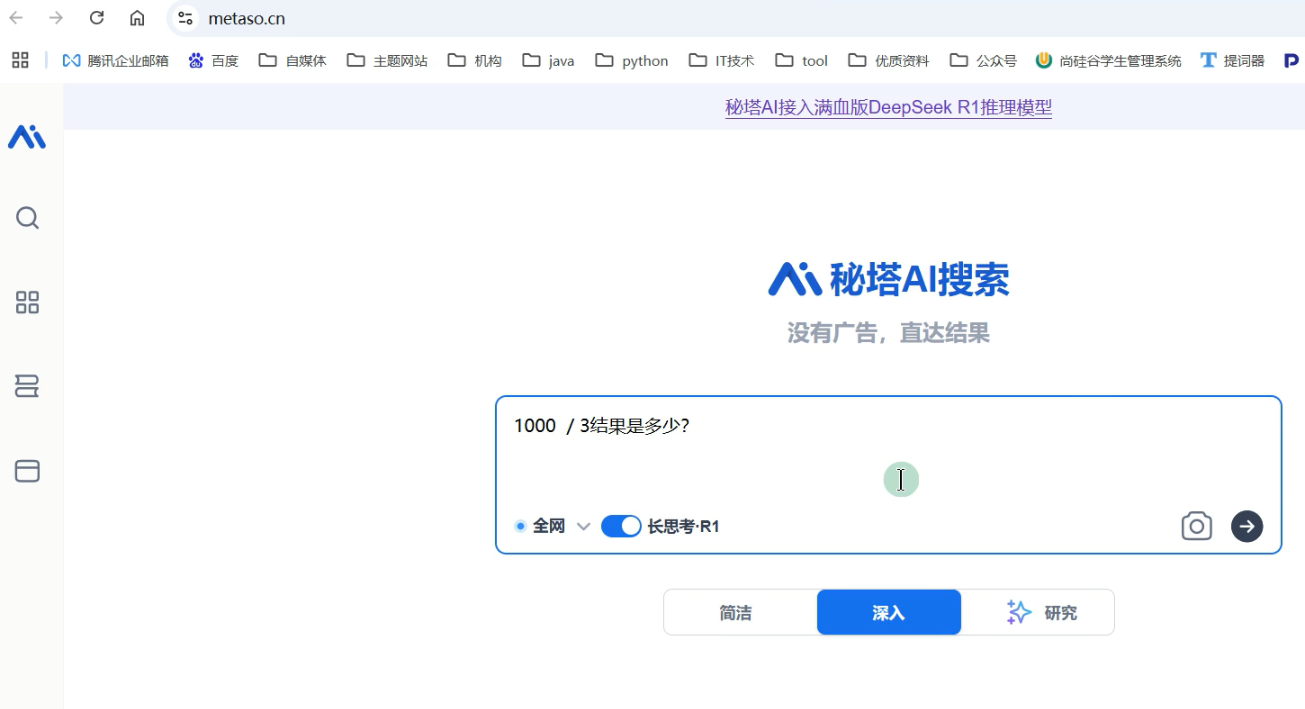Open DeepSeek R1 announcement link
The width and height of the screenshot is (1305, 709).
tap(888, 107)
